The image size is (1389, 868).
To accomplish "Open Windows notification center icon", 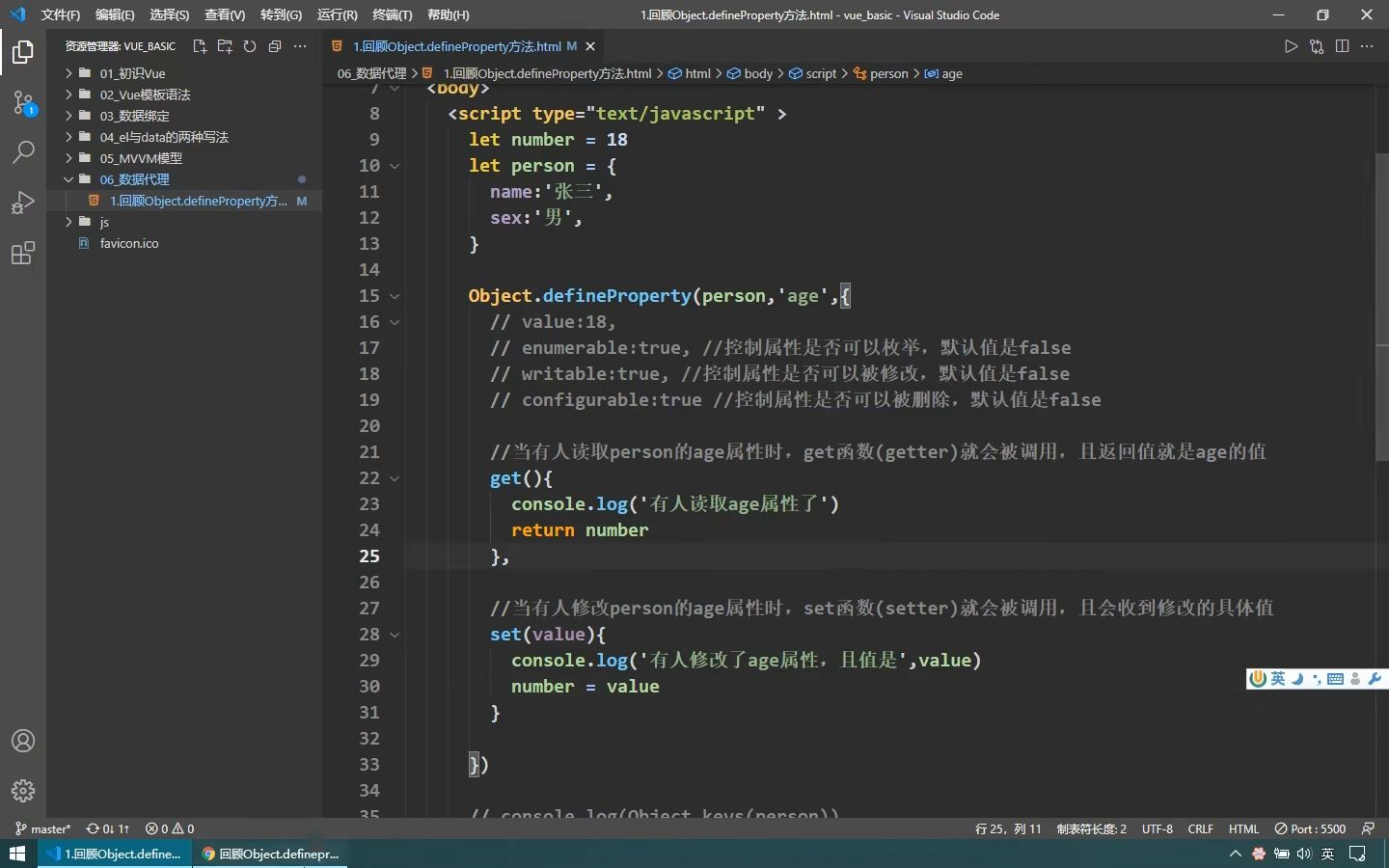I will [x=1357, y=854].
